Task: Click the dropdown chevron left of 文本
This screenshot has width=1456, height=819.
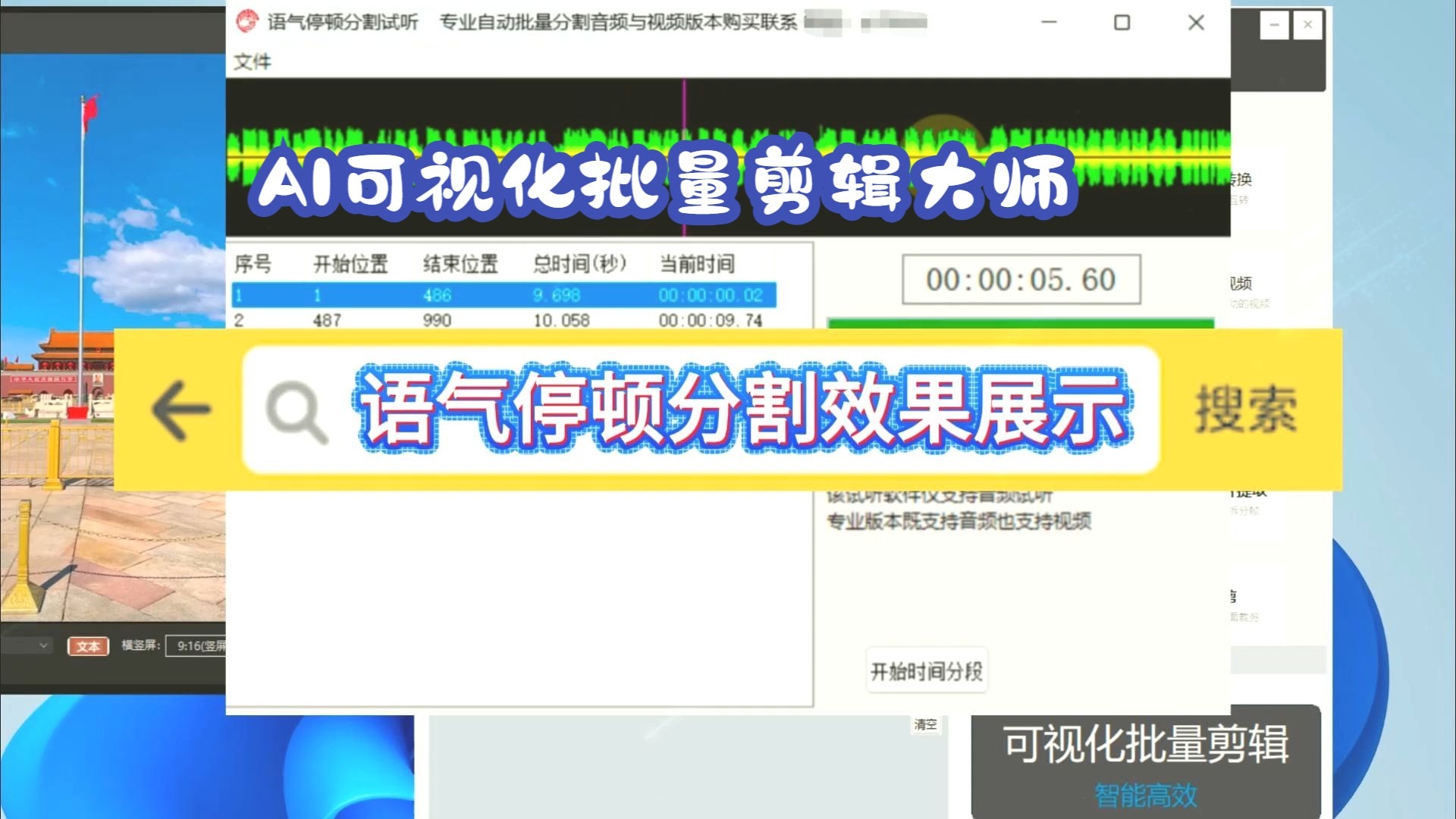Action: 43,645
